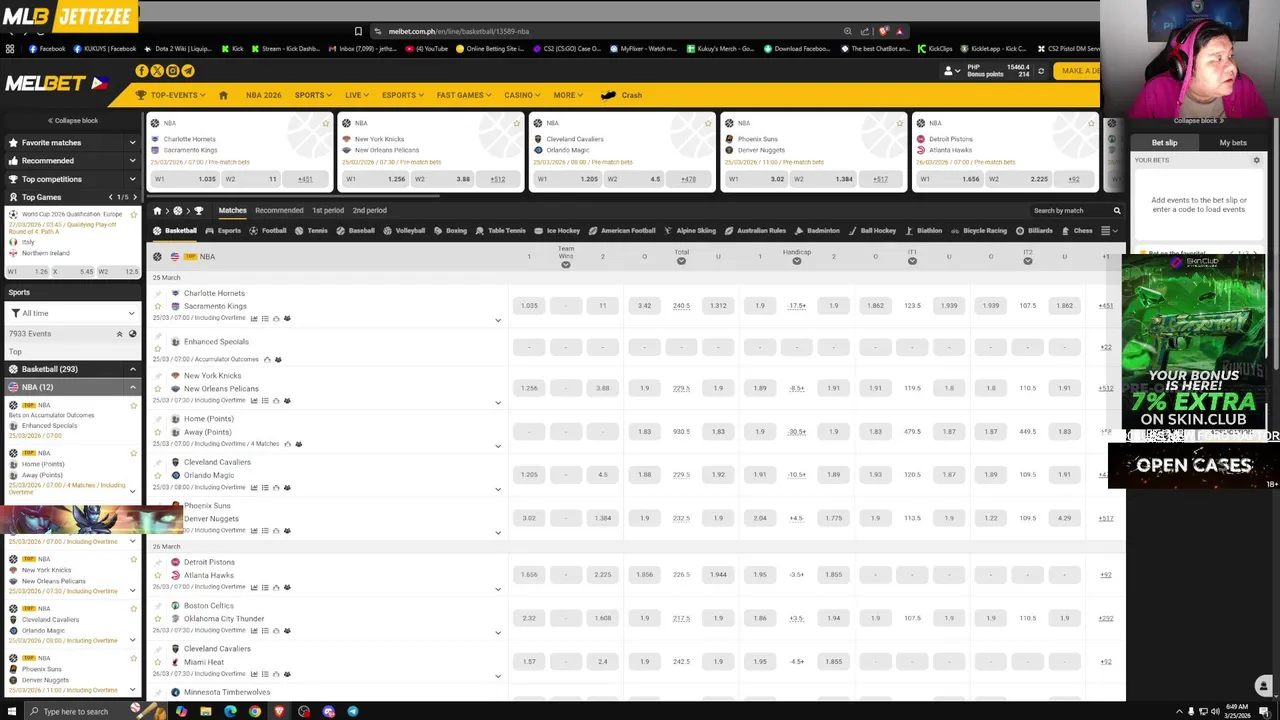The image size is (1280, 720).
Task: Open Melbet's X (Twitter) social icon
Action: 157,71
